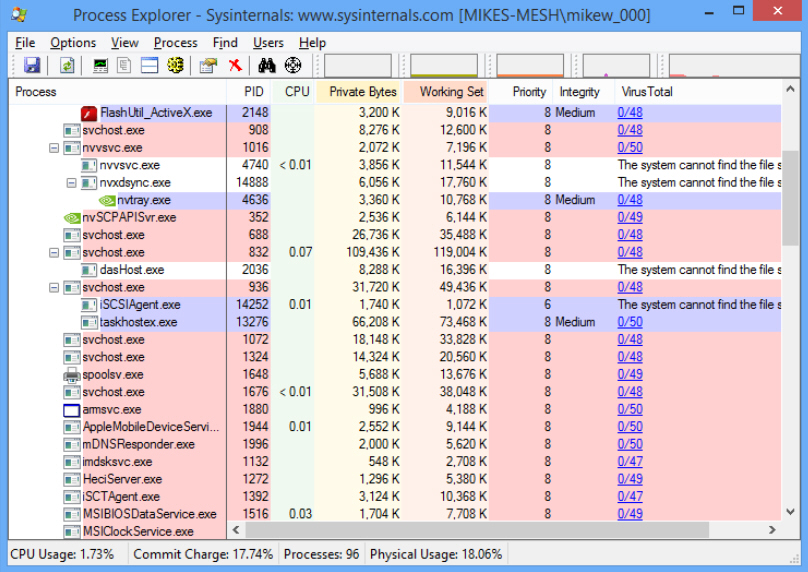Click the horizontal scrollbar right arrow
The width and height of the screenshot is (808, 572).
(771, 530)
